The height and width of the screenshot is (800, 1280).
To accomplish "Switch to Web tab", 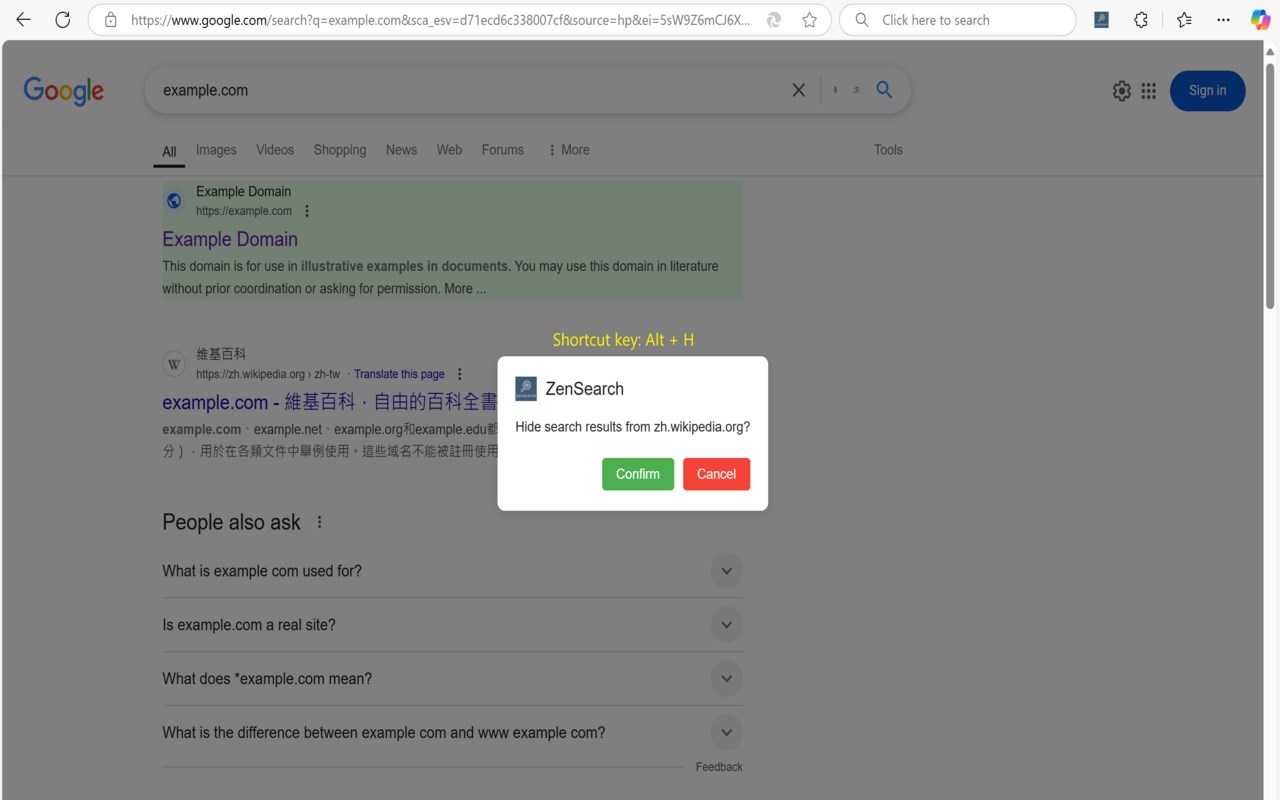I will 449,150.
